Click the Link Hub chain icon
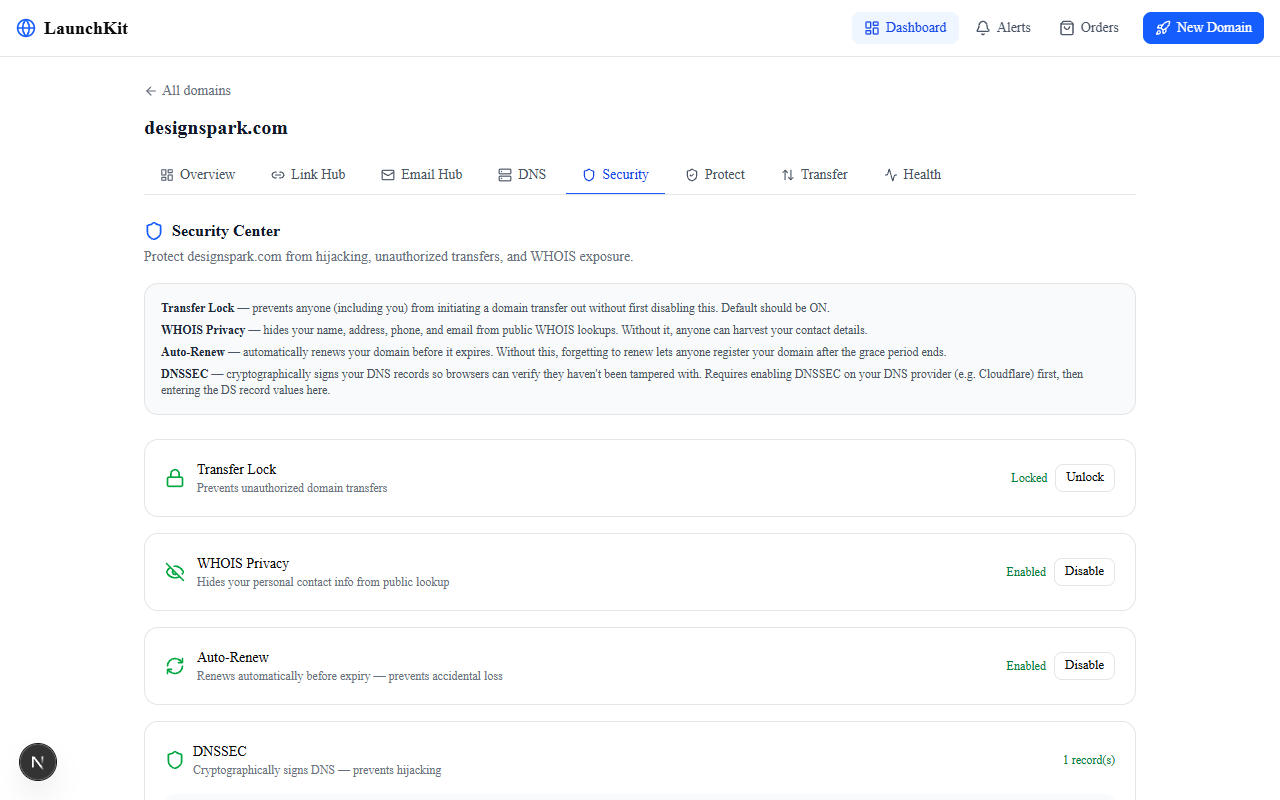The width and height of the screenshot is (1280, 800). click(278, 175)
